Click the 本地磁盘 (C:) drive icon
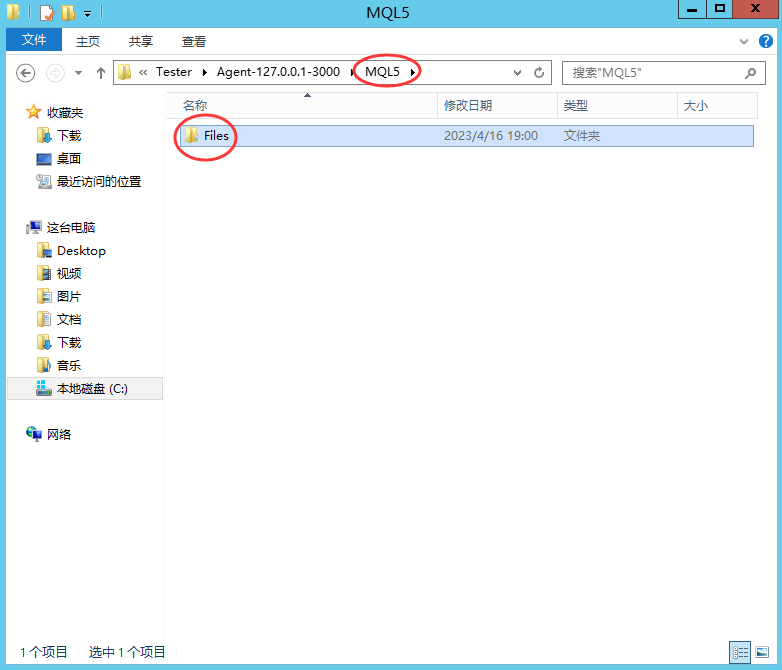 click(44, 388)
